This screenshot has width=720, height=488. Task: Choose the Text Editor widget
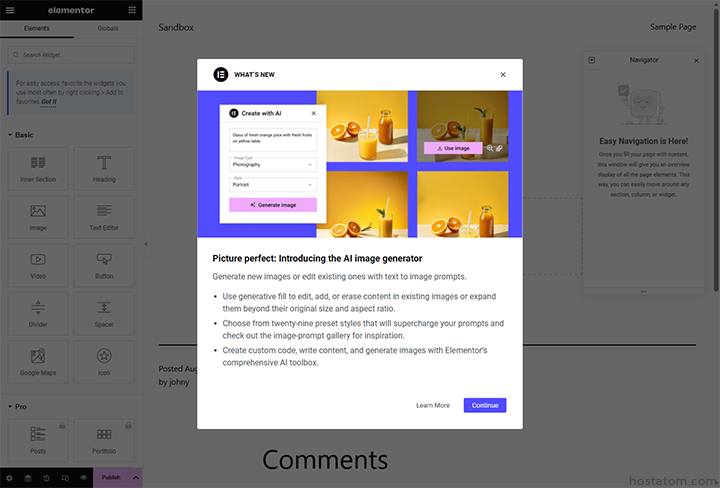(104, 214)
